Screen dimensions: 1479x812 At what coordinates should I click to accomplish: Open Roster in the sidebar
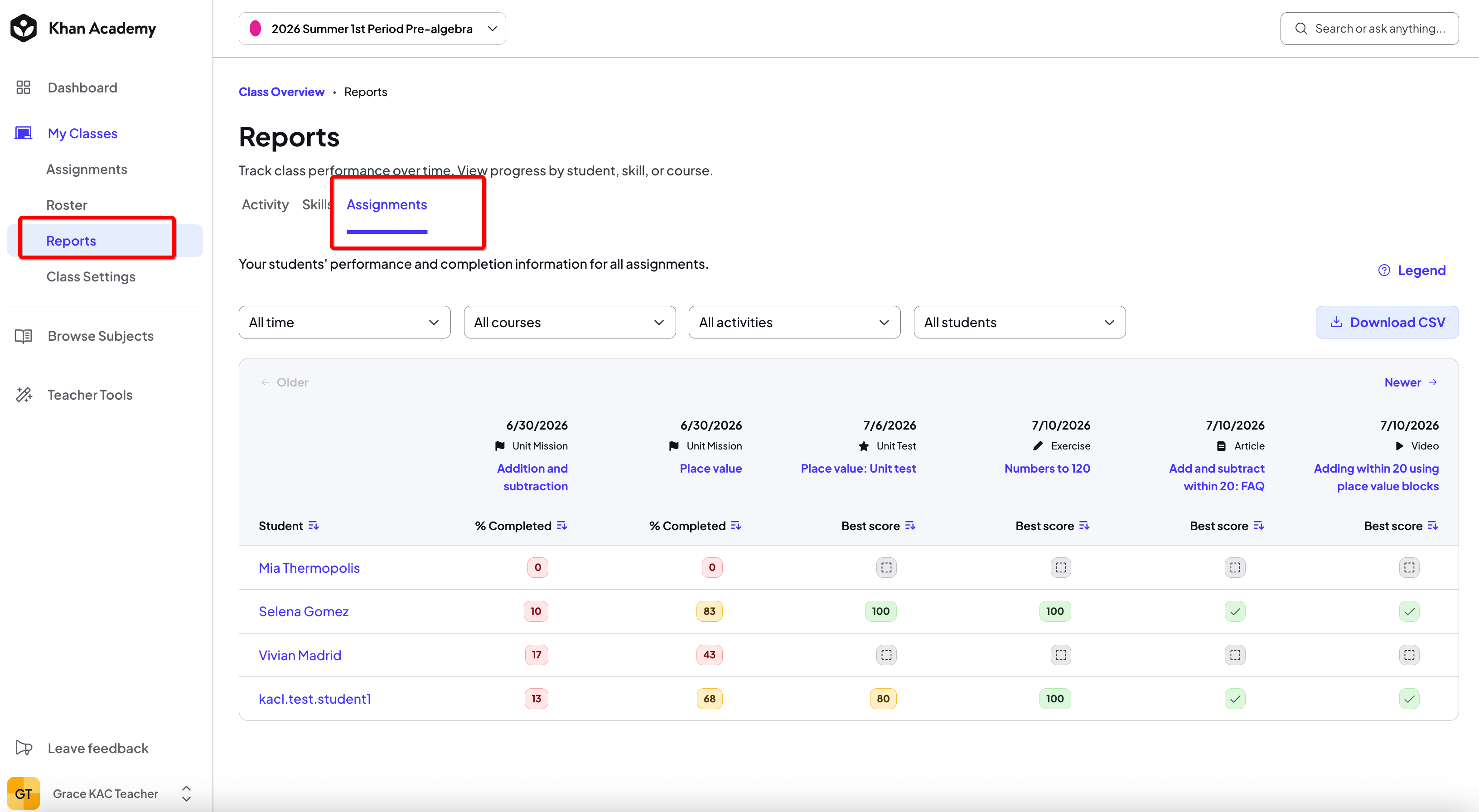coord(67,205)
